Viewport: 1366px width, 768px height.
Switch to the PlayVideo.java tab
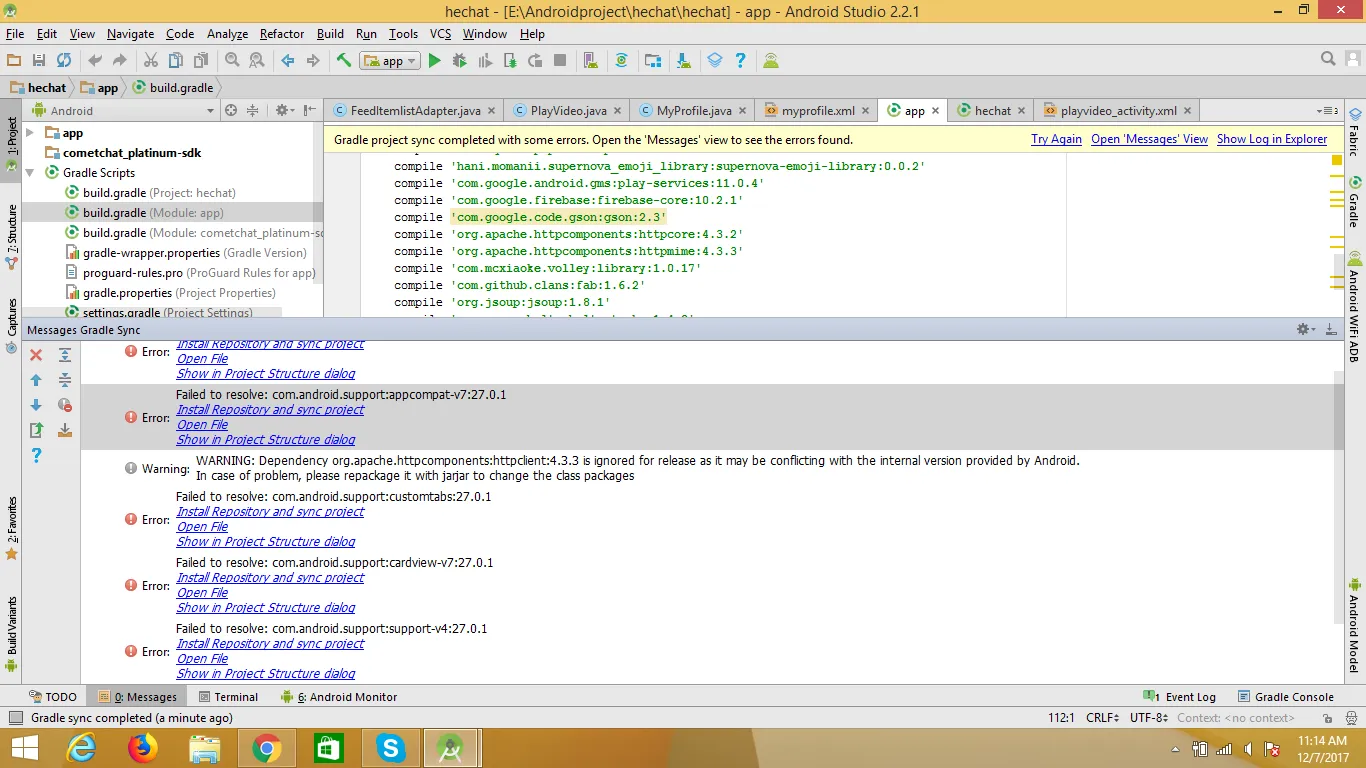click(x=568, y=111)
